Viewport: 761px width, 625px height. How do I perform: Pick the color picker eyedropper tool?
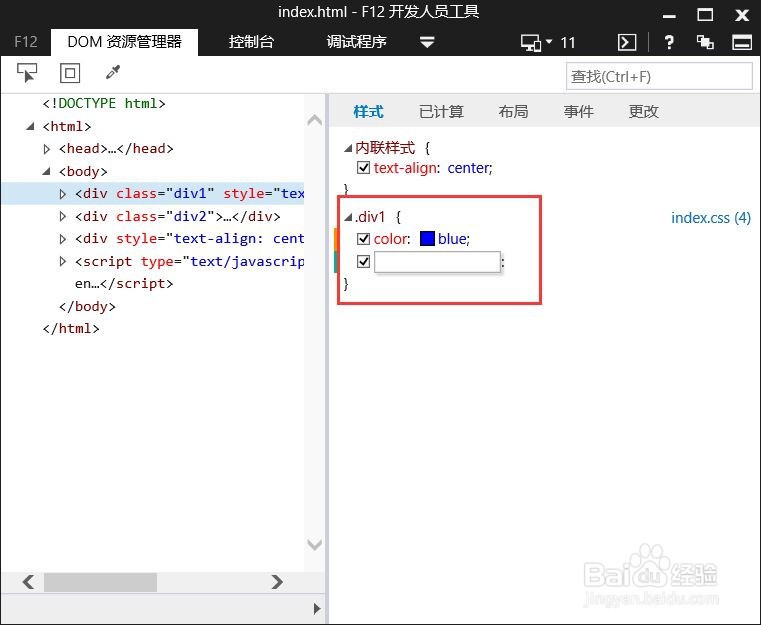point(113,73)
